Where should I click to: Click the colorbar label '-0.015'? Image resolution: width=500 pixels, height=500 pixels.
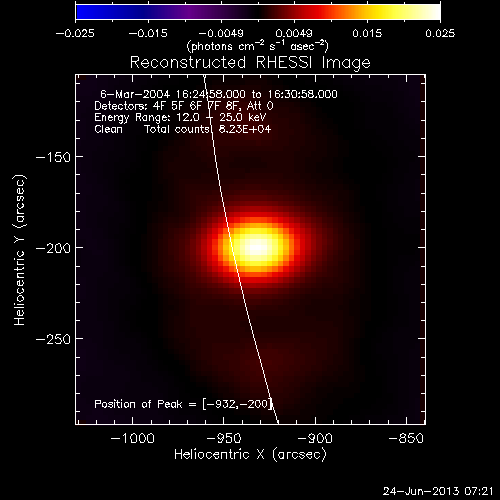point(148,33)
